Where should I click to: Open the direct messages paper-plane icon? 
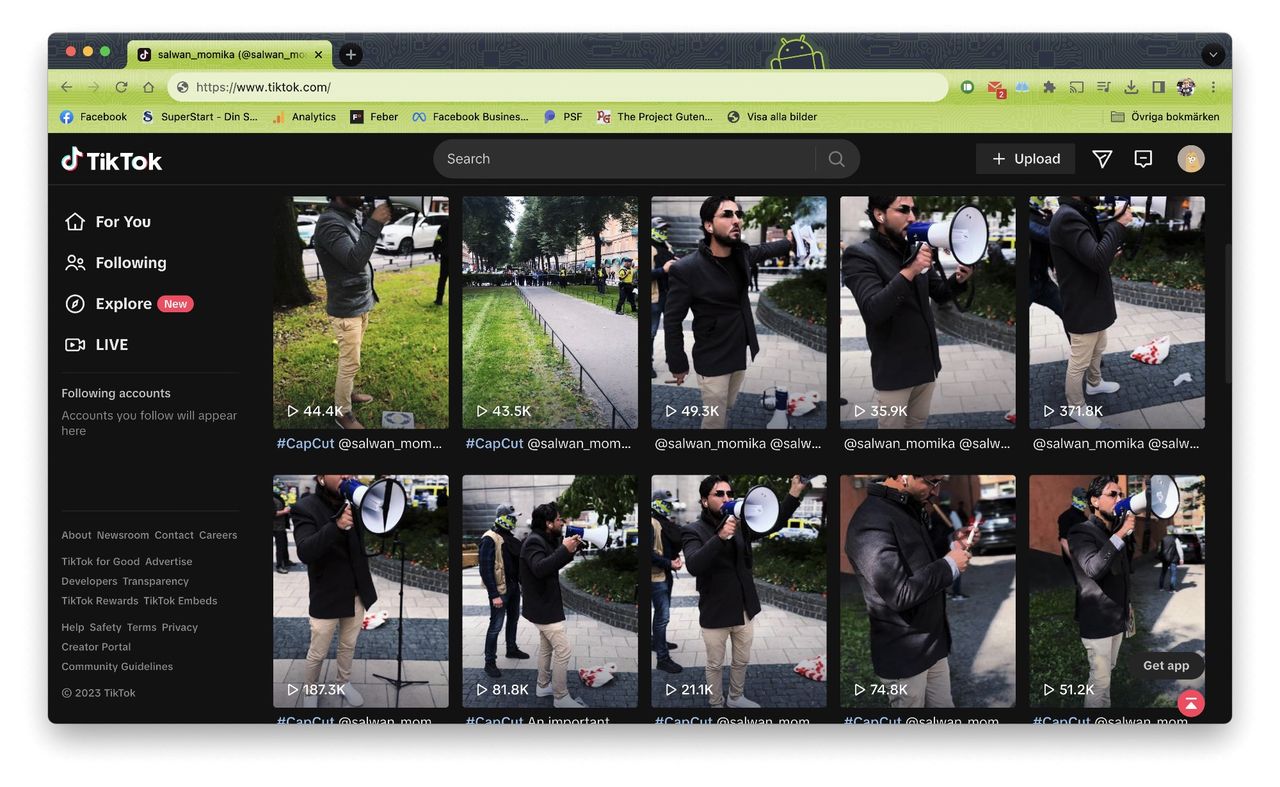point(1102,159)
